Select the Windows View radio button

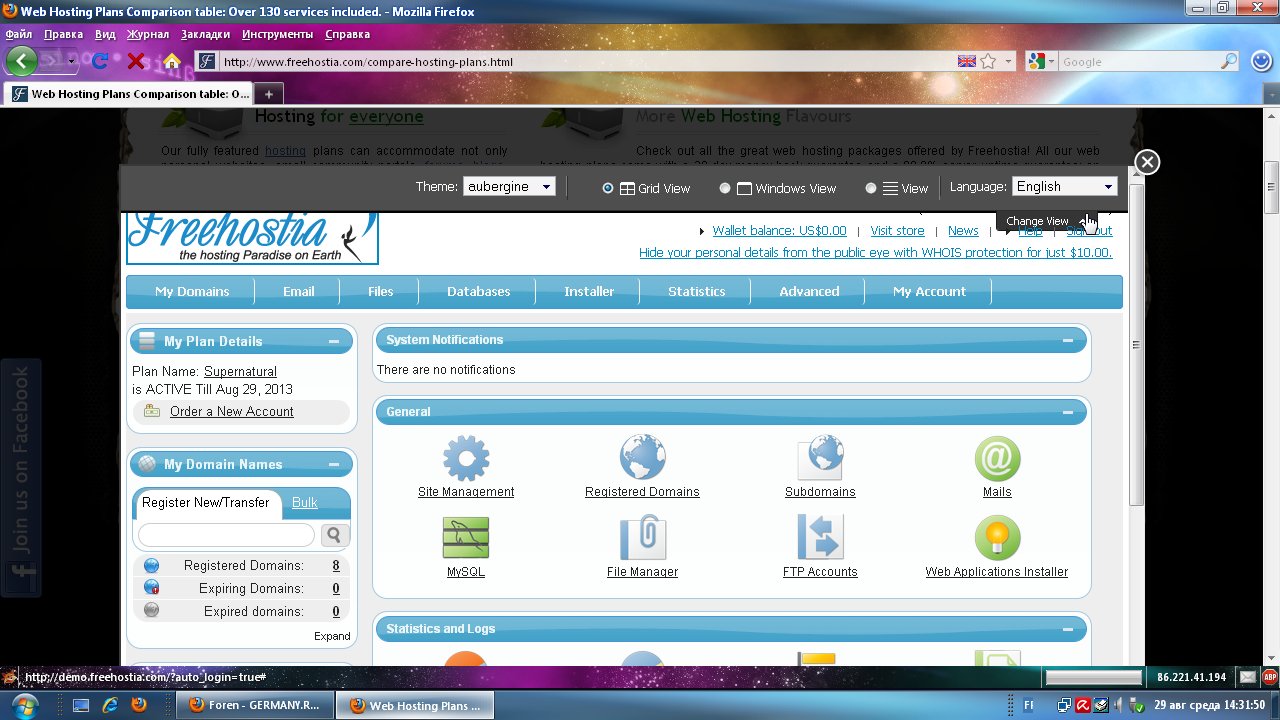click(x=725, y=188)
